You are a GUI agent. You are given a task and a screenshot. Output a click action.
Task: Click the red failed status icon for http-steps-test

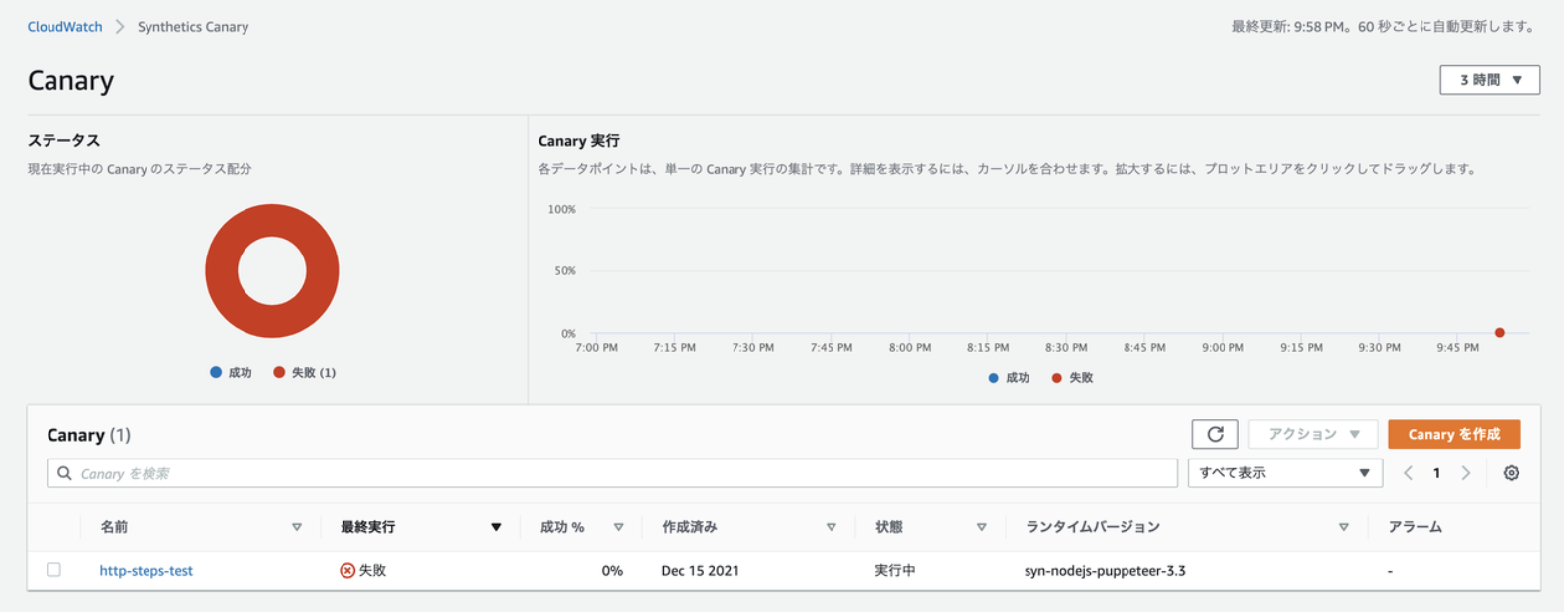(347, 571)
